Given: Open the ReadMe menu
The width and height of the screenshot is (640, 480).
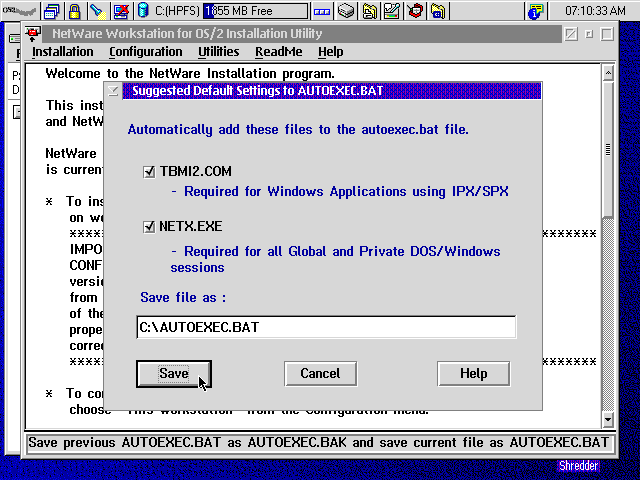Looking at the screenshot, I should [x=279, y=52].
